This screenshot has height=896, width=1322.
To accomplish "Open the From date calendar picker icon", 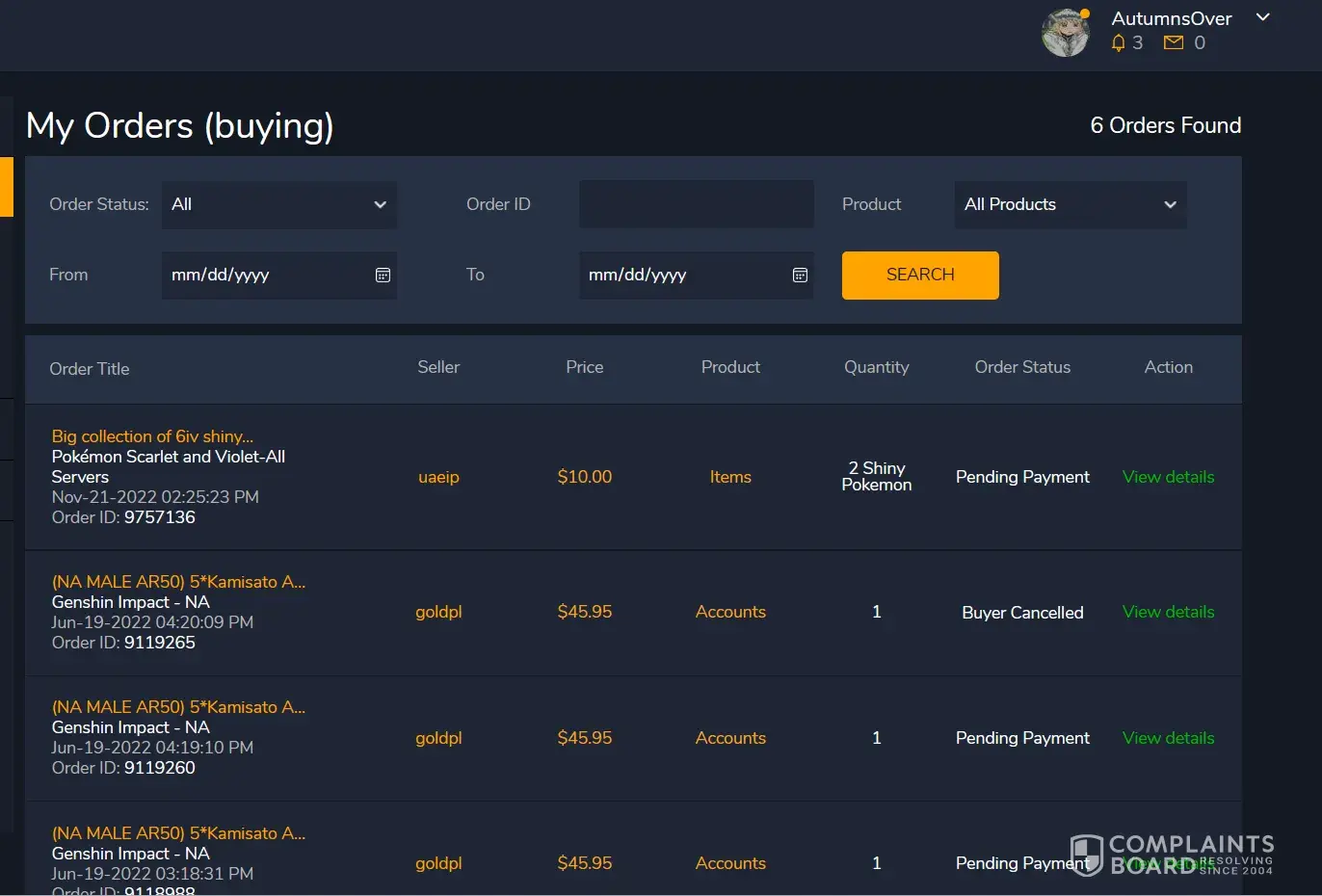I will coord(383,276).
